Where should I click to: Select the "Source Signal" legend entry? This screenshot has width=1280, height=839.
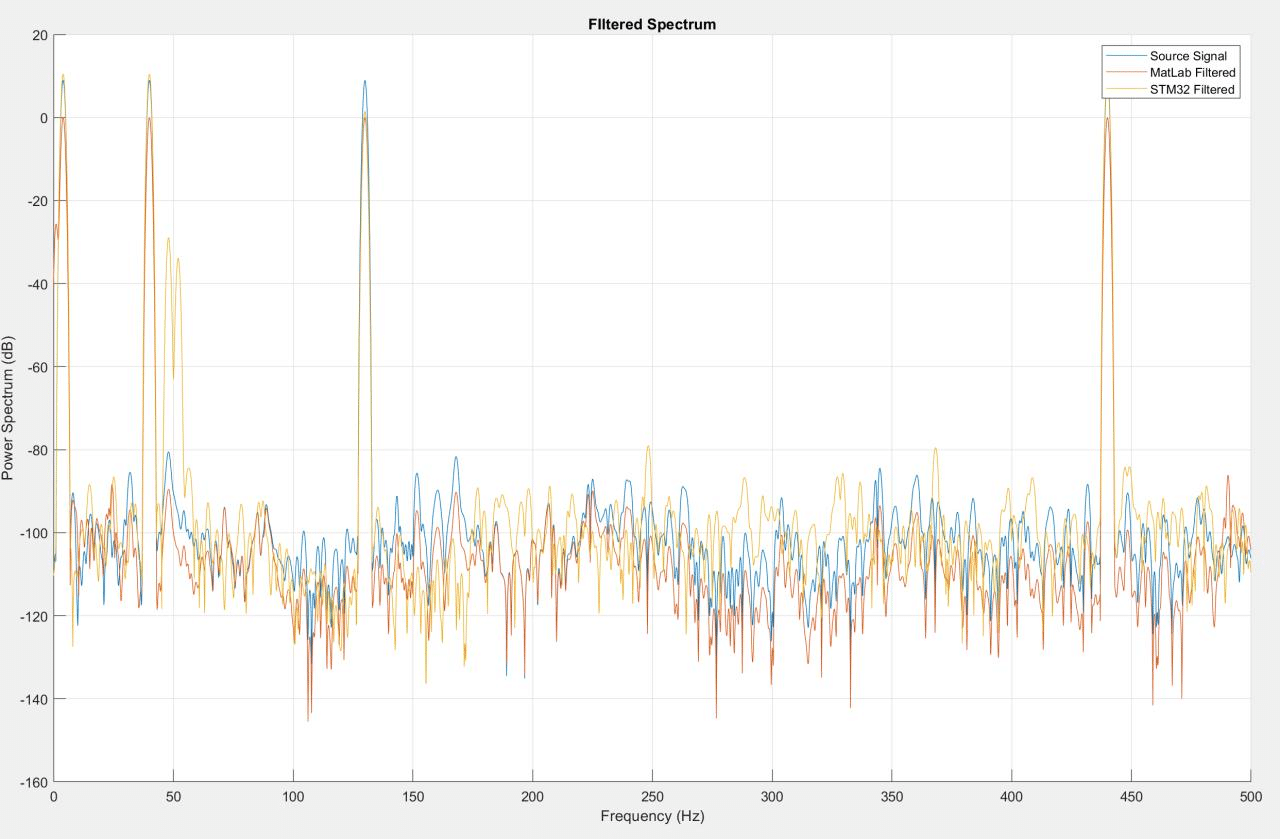pyautogui.click(x=1187, y=56)
